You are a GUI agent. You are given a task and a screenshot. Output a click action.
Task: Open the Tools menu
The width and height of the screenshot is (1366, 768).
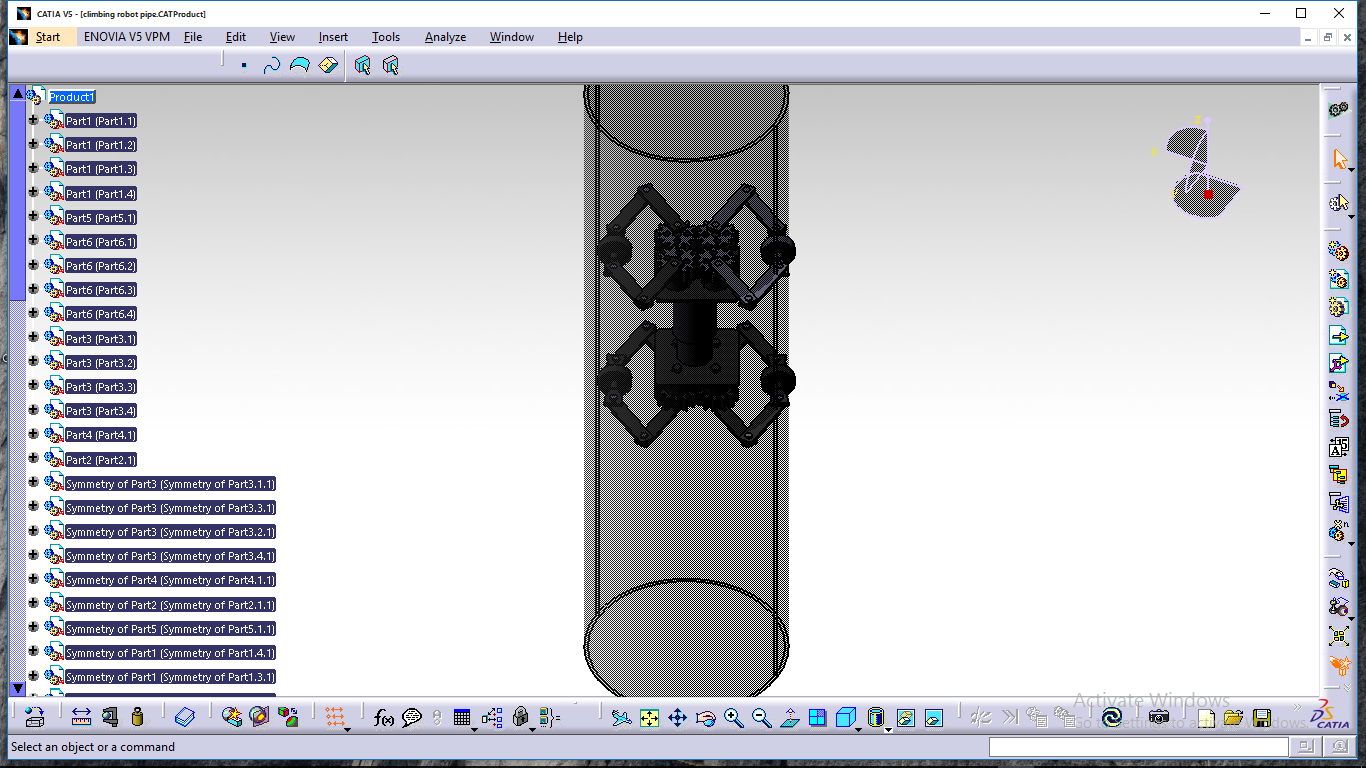pos(386,37)
